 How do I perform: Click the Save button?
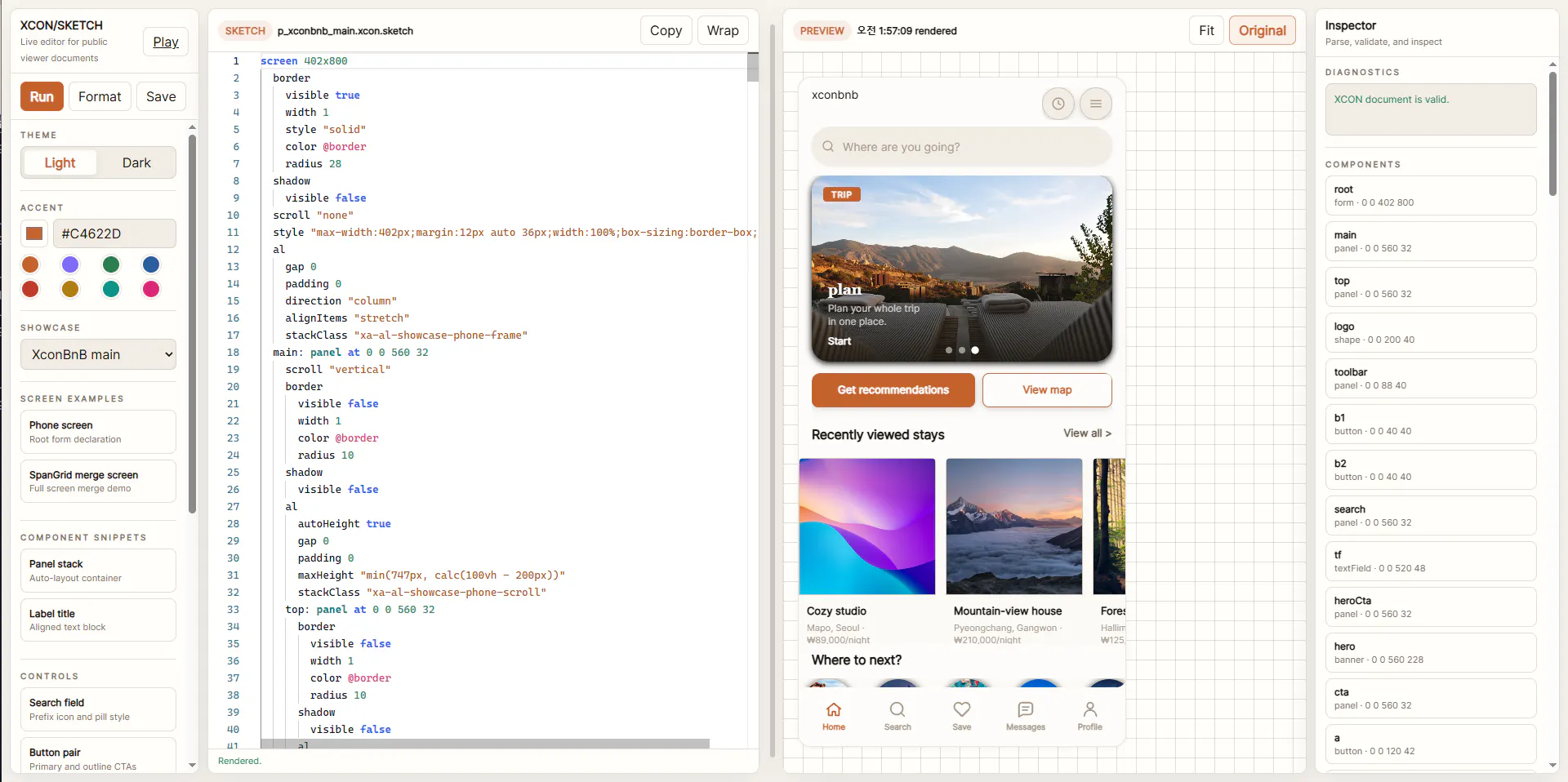click(x=161, y=96)
